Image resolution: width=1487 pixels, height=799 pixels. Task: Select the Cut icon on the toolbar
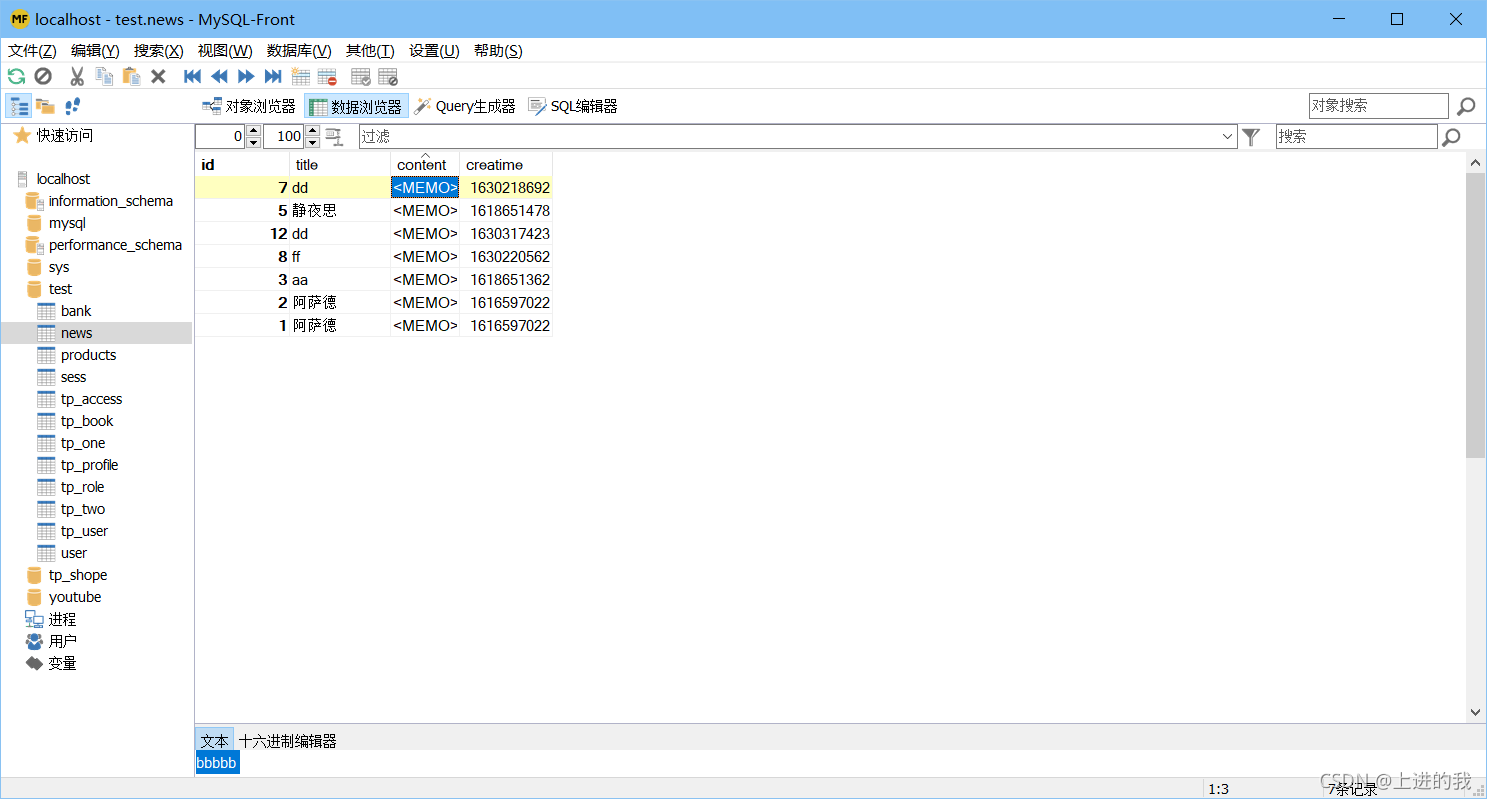pyautogui.click(x=77, y=76)
